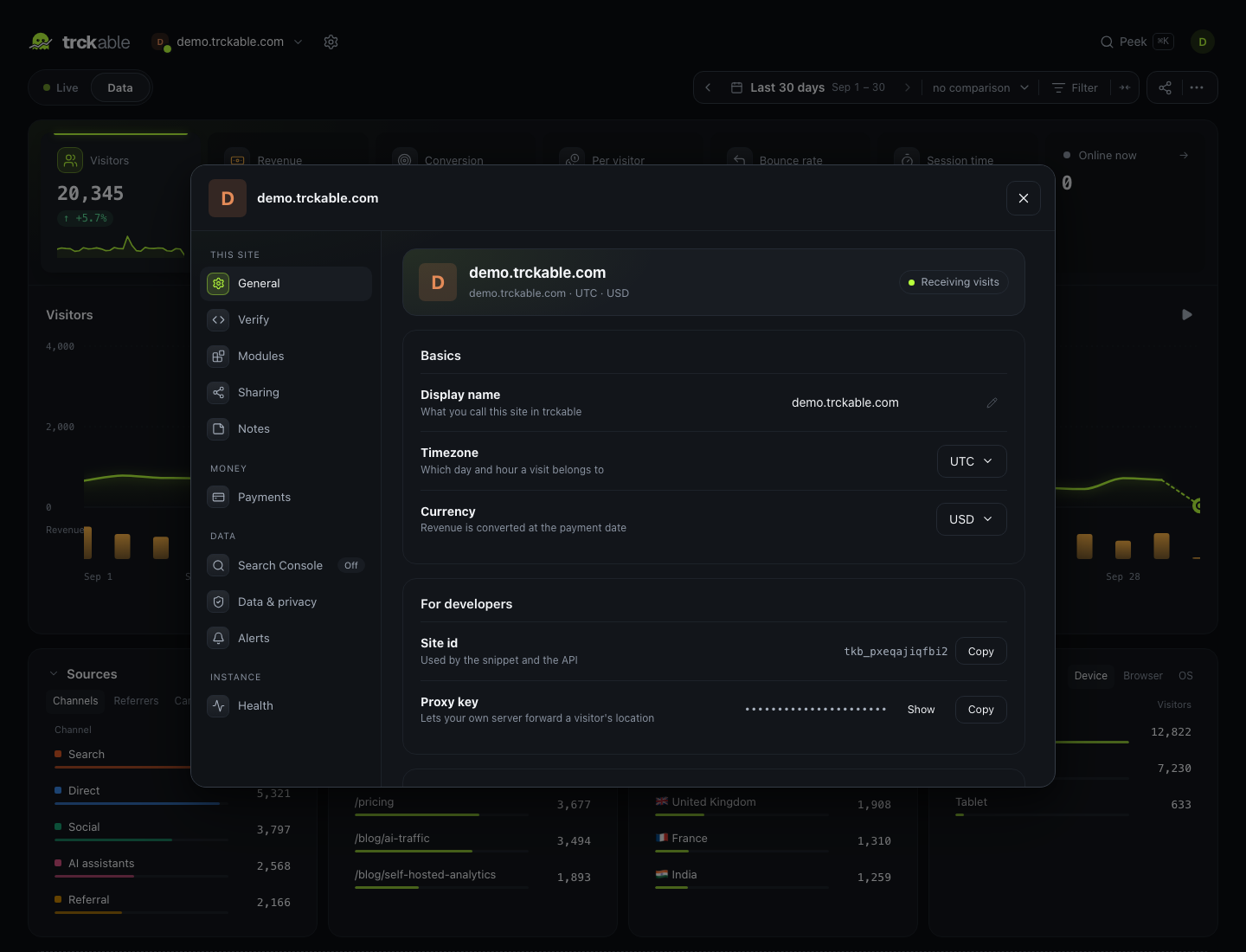Copy the Proxy key
This screenshot has width=1246, height=952.
[981, 710]
